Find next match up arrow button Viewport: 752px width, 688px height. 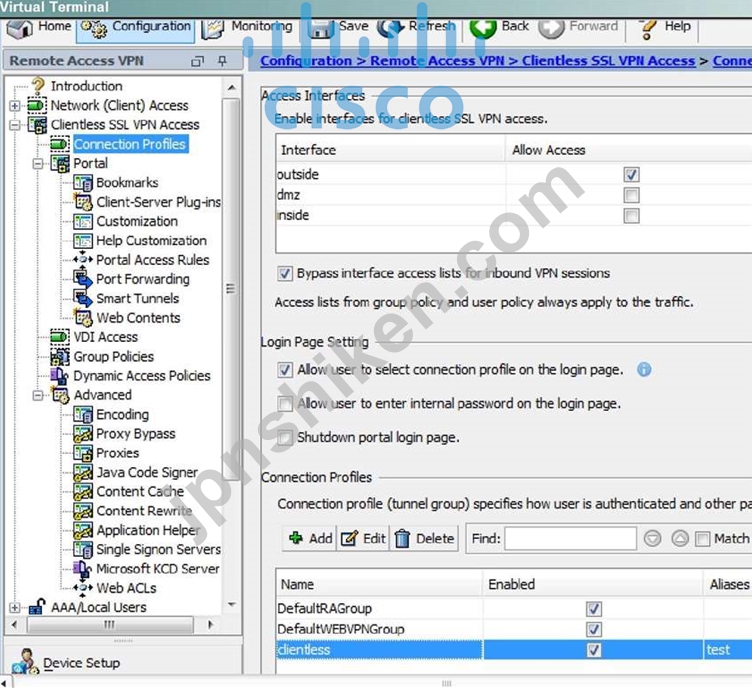(x=680, y=538)
